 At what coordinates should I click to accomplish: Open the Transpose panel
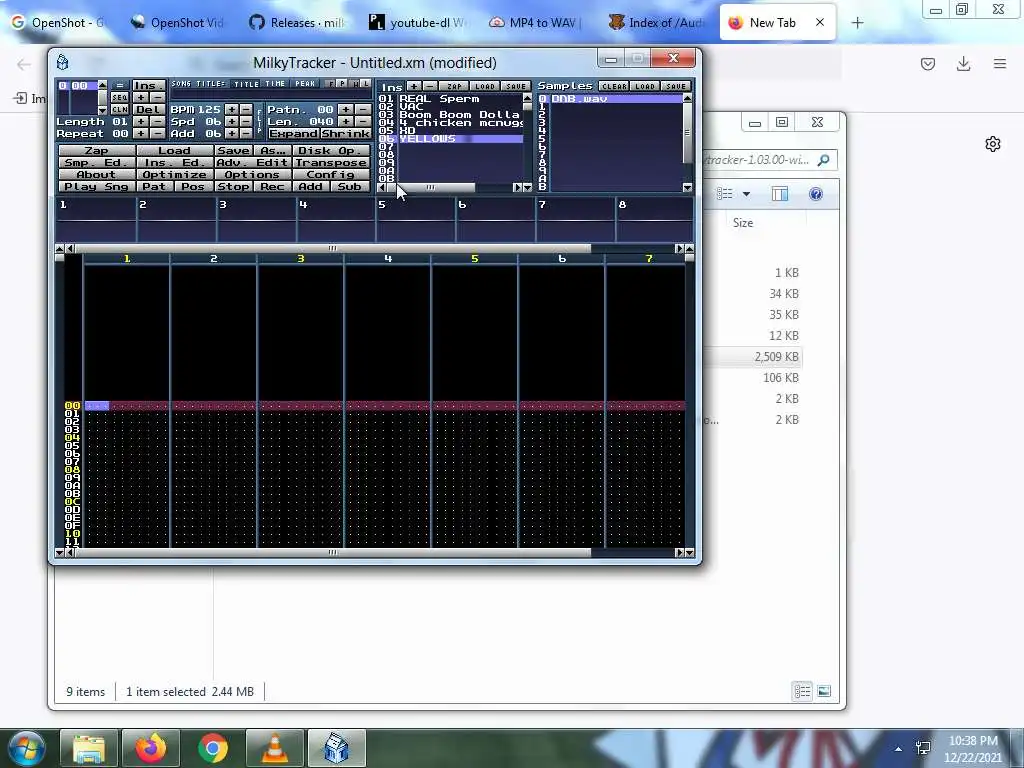332,163
